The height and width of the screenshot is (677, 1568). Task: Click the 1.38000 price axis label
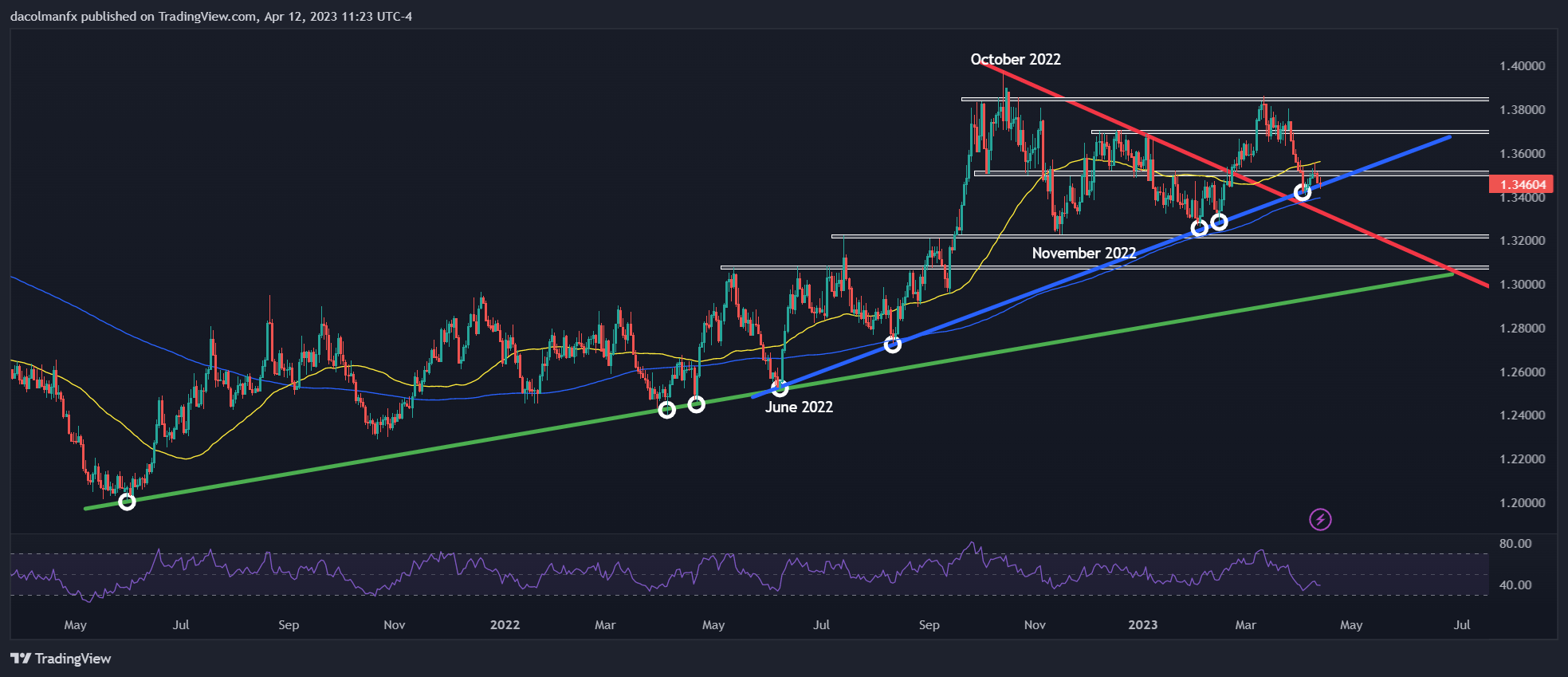point(1523,110)
